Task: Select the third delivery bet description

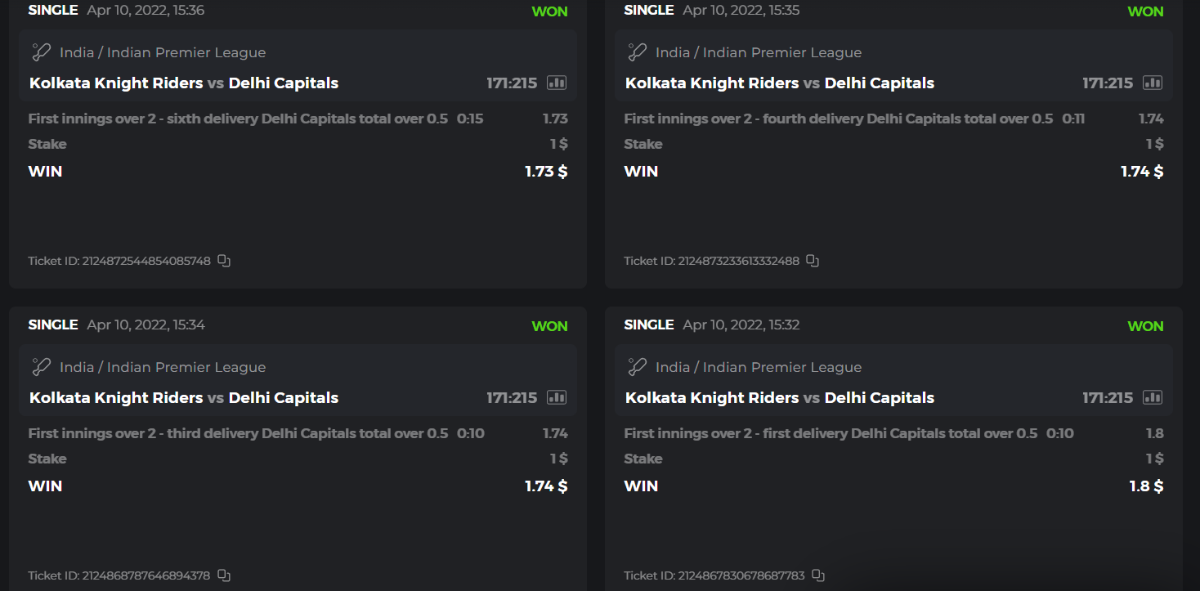Action: [238, 434]
